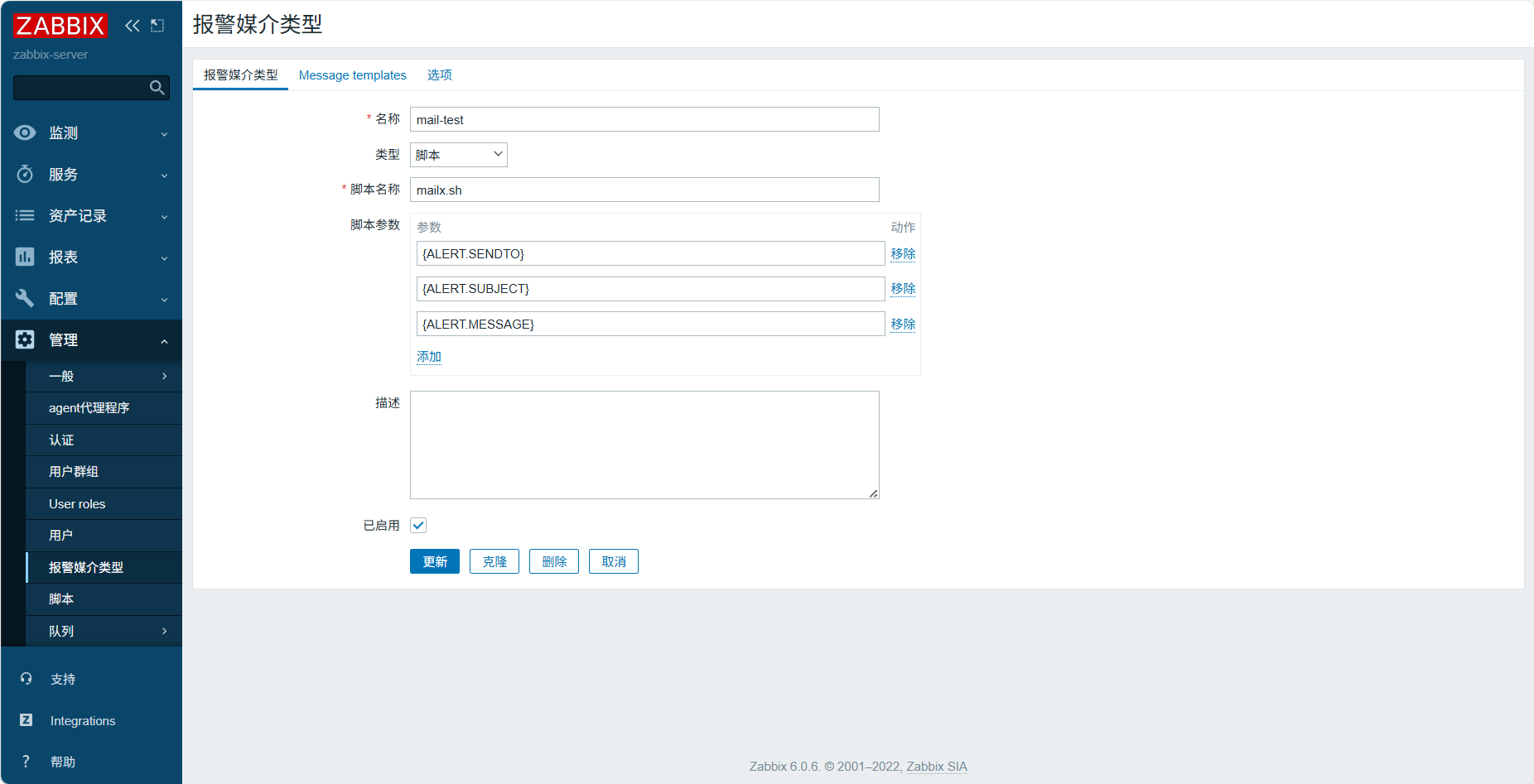Expand the 监测 menu
The image size is (1534, 784).
(x=91, y=132)
